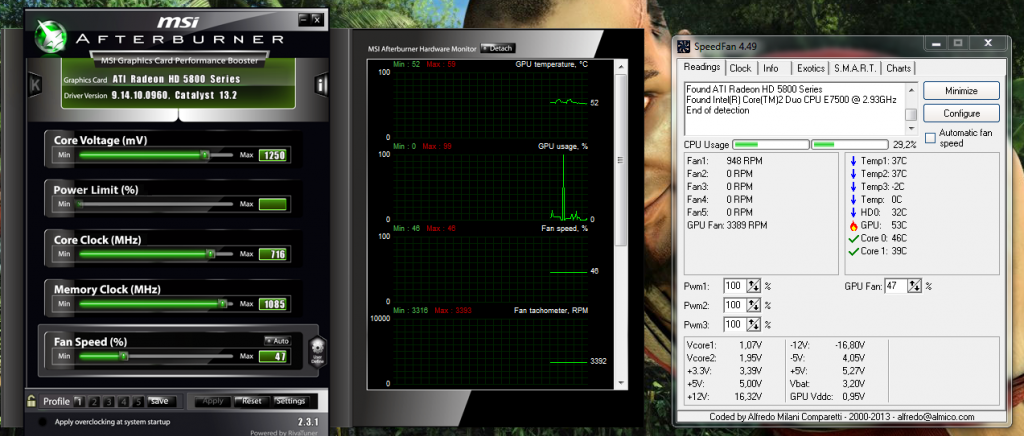Toggle the Fan Speed Auto button

point(278,341)
